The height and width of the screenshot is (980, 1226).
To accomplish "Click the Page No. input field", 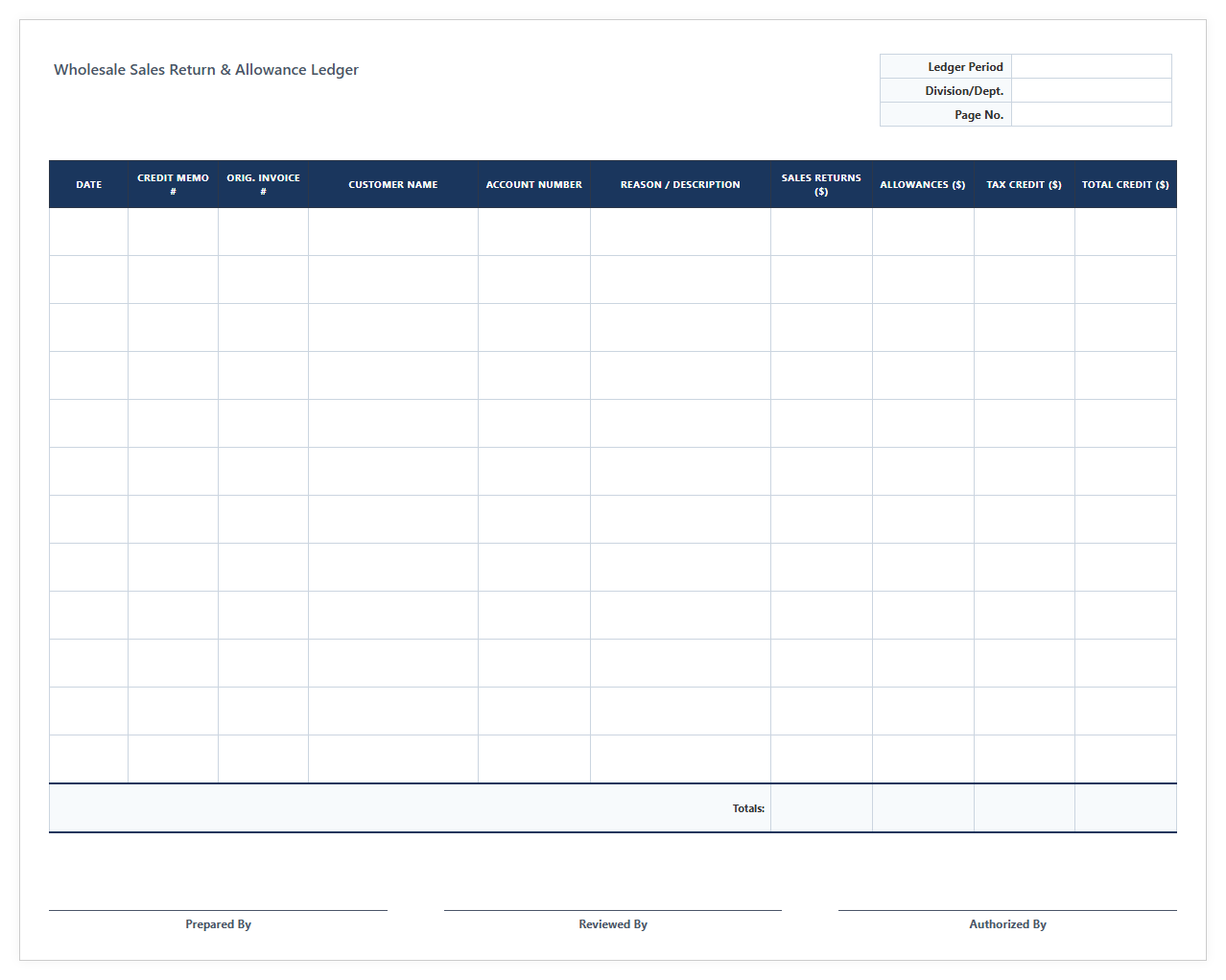I will (1091, 114).
